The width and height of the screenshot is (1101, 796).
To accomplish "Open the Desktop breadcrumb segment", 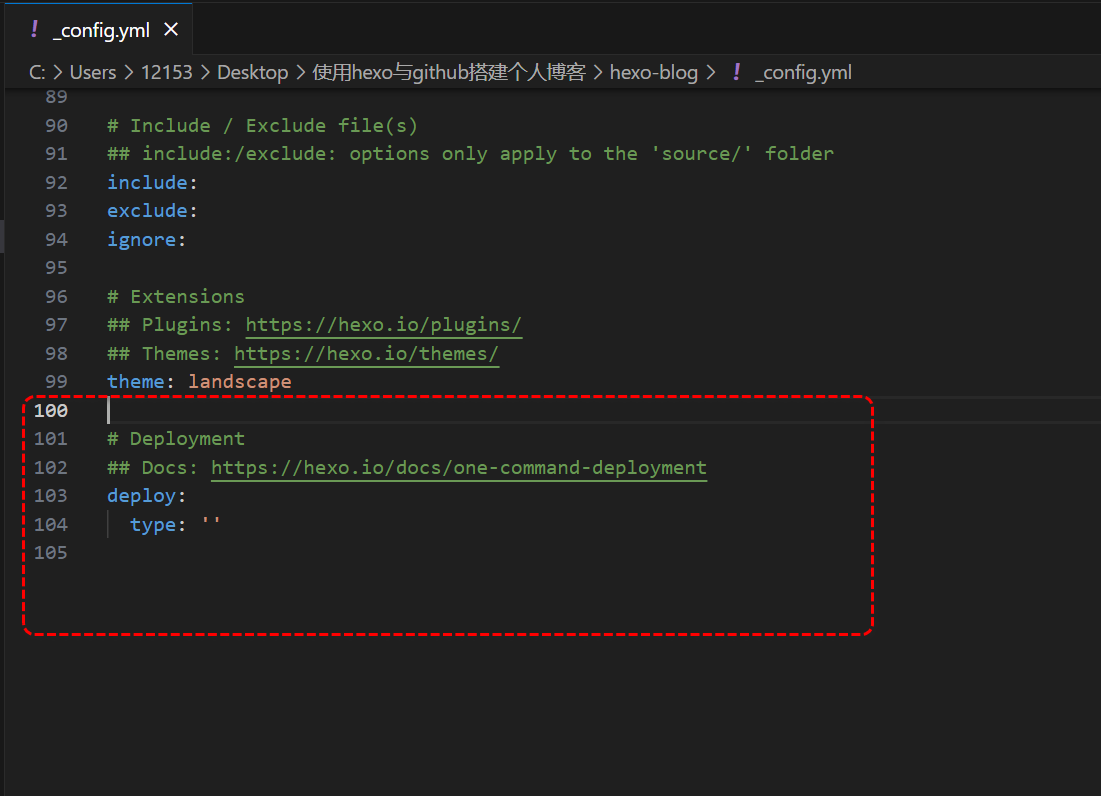I will (x=252, y=72).
